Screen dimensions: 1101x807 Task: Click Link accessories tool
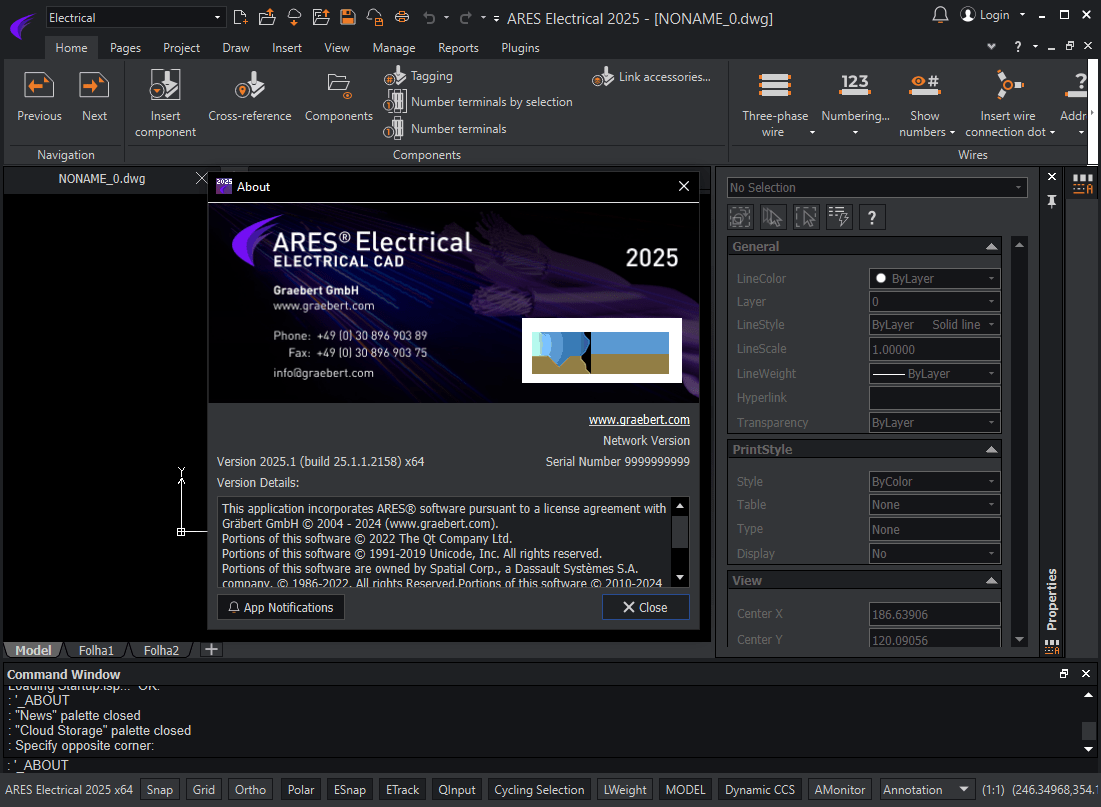coord(652,77)
